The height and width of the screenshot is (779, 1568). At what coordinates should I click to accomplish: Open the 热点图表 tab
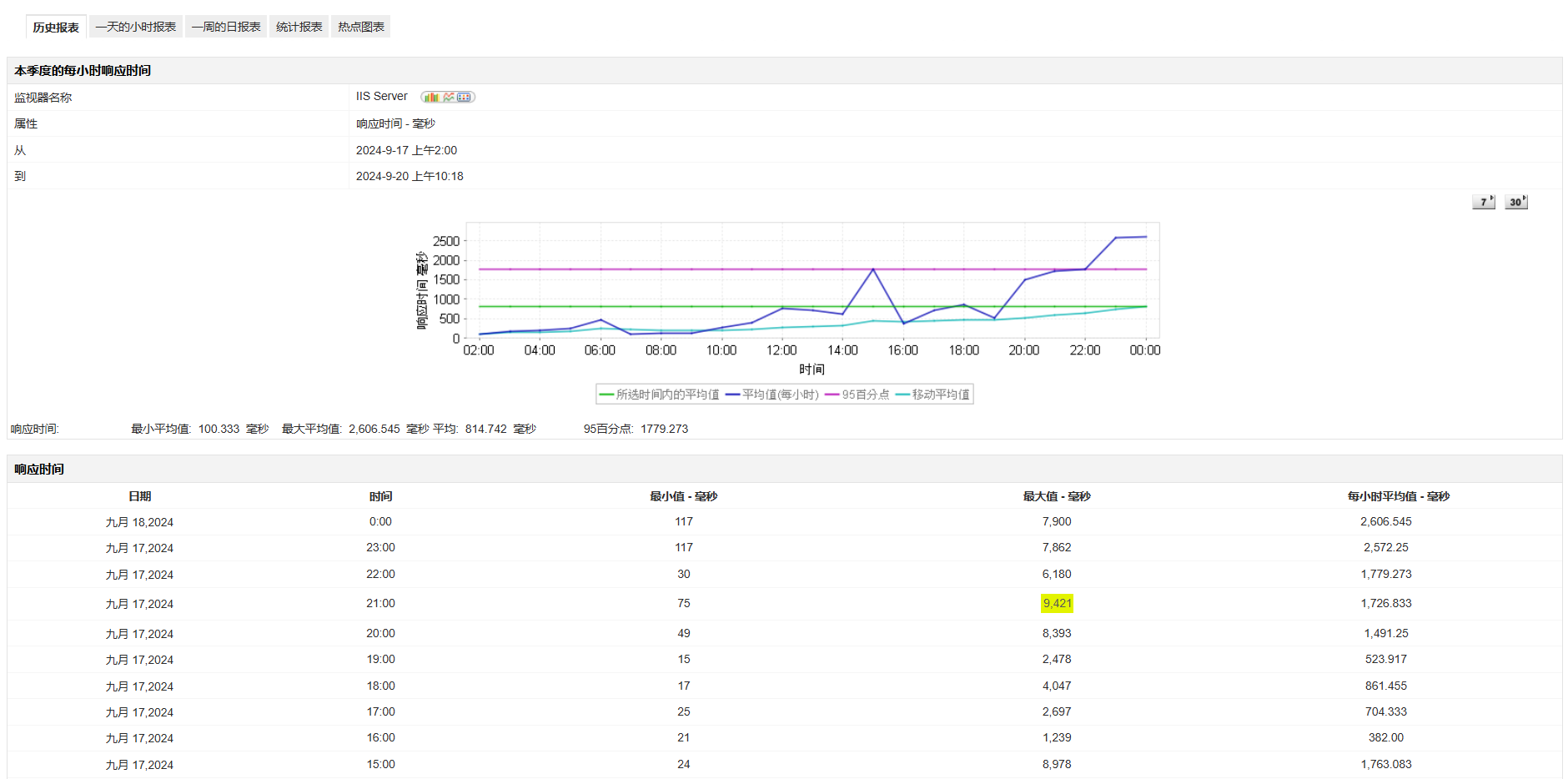pyautogui.click(x=361, y=28)
